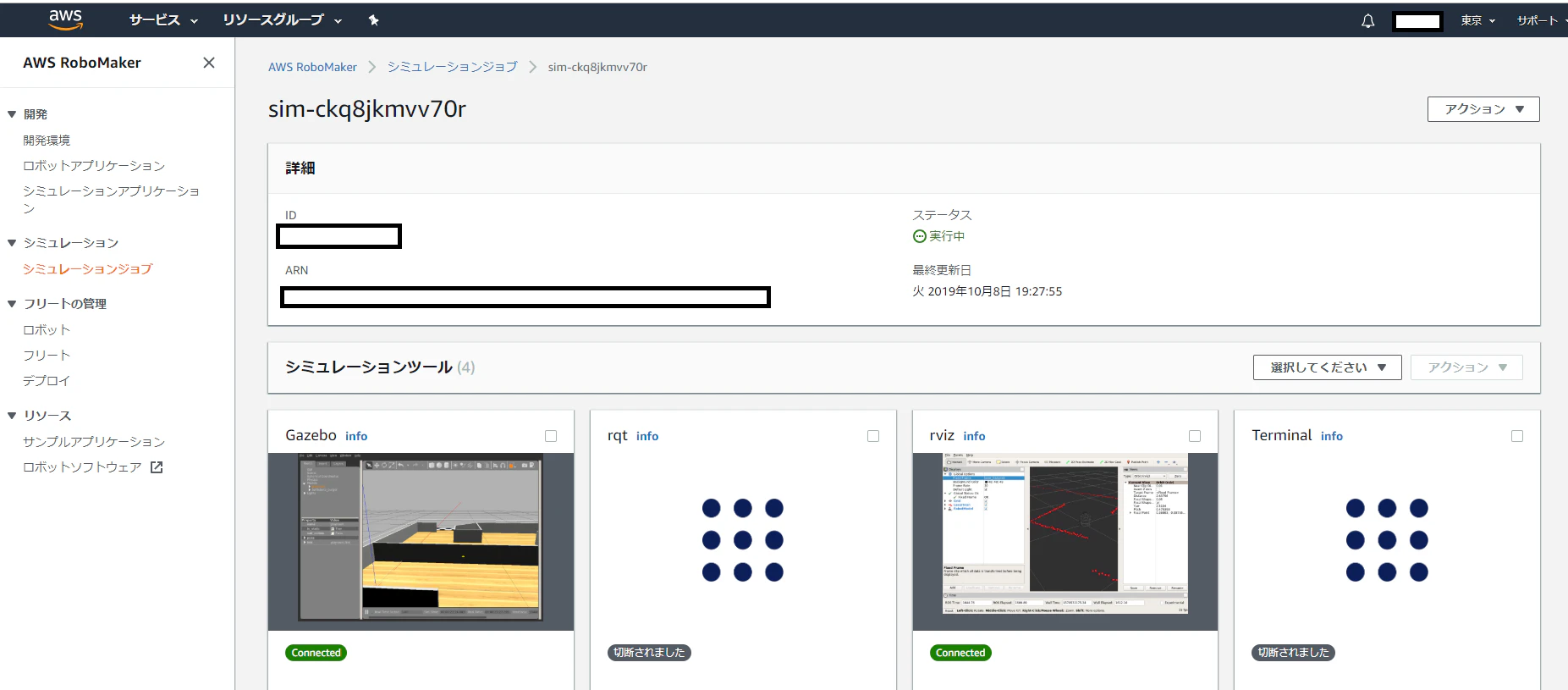Go to フリート in the sidebar

pyautogui.click(x=47, y=356)
